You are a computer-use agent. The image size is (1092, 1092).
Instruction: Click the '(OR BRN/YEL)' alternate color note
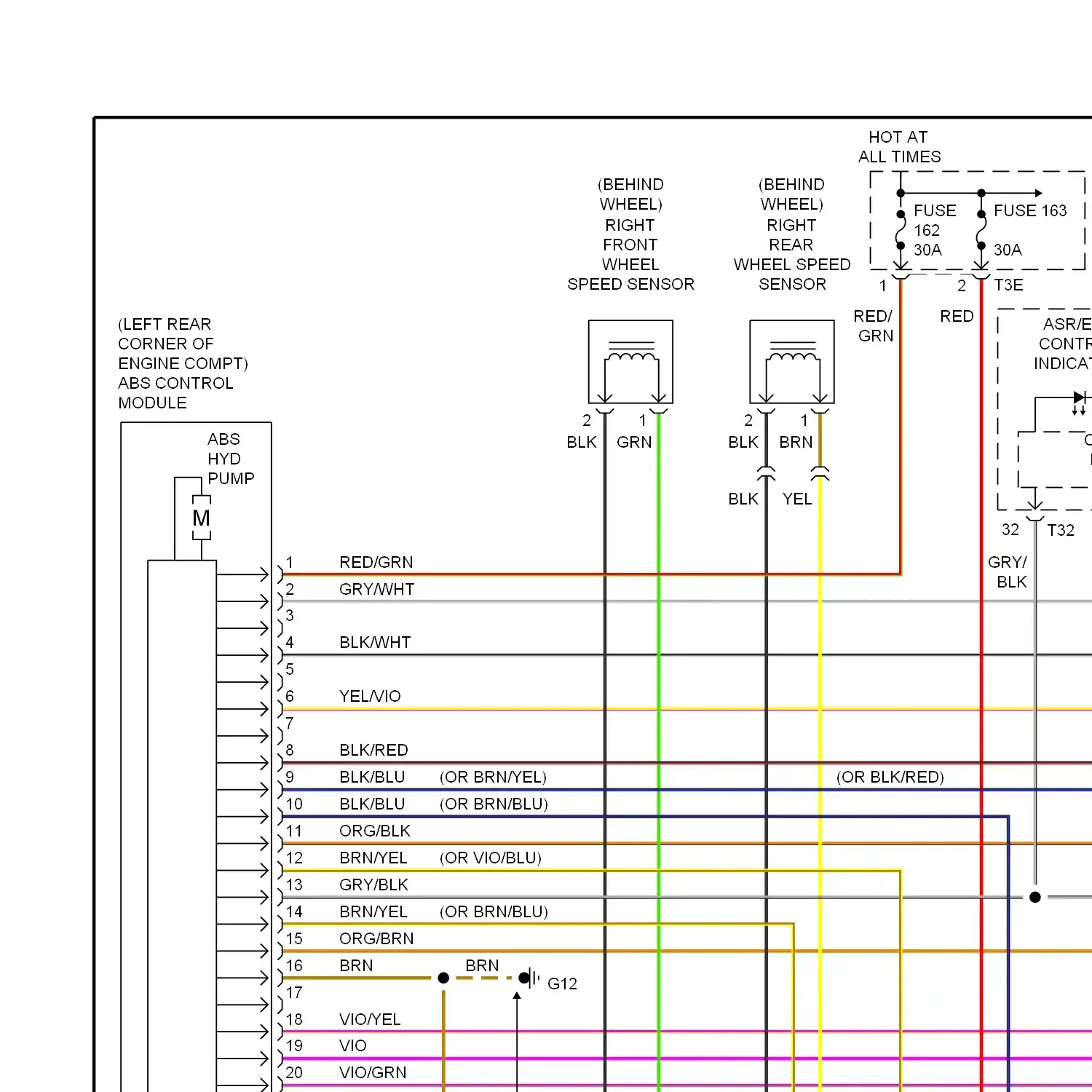[493, 777]
